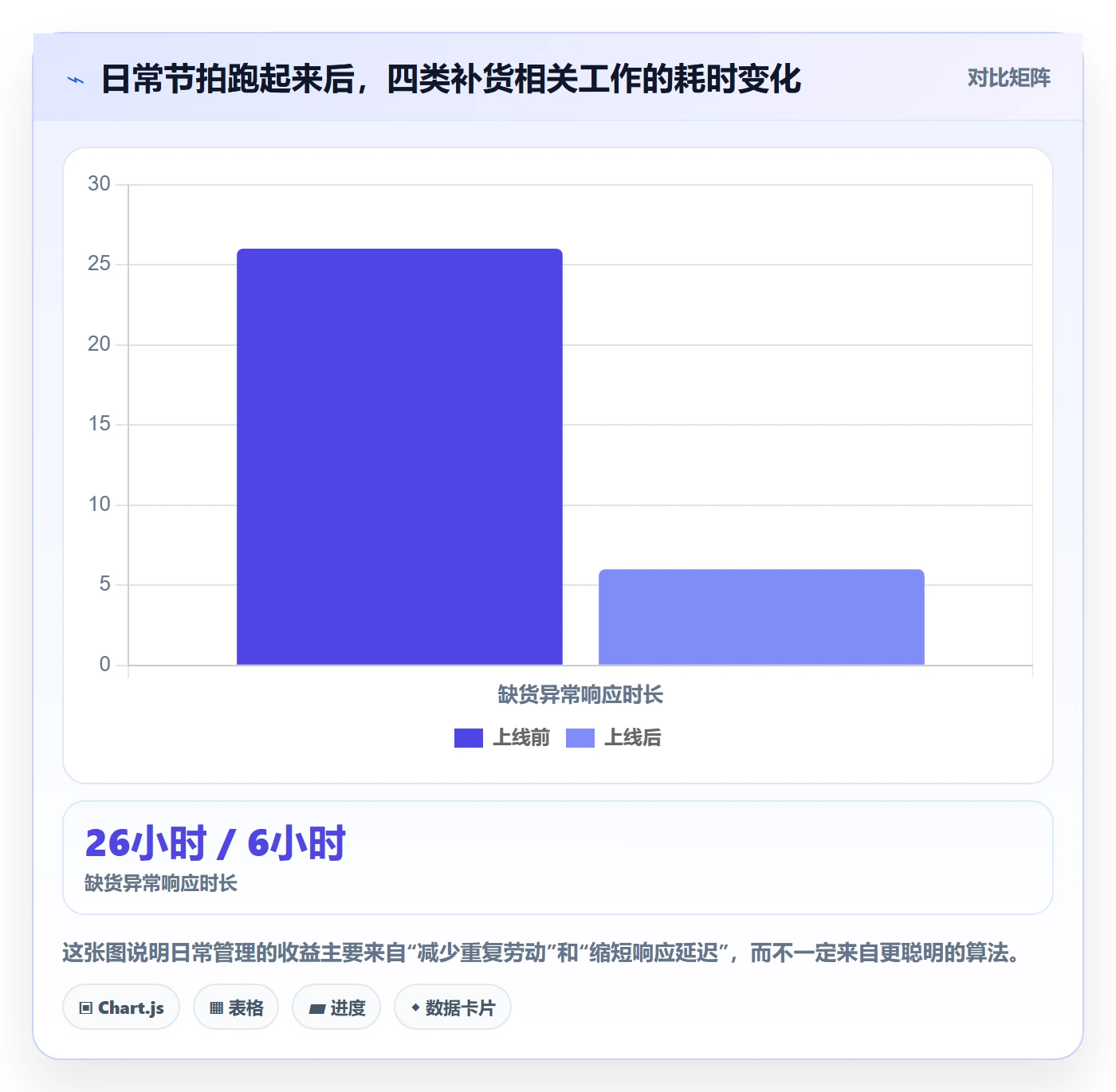Select the Chart.js tag chip
This screenshot has width=1116, height=1092.
click(x=121, y=1008)
